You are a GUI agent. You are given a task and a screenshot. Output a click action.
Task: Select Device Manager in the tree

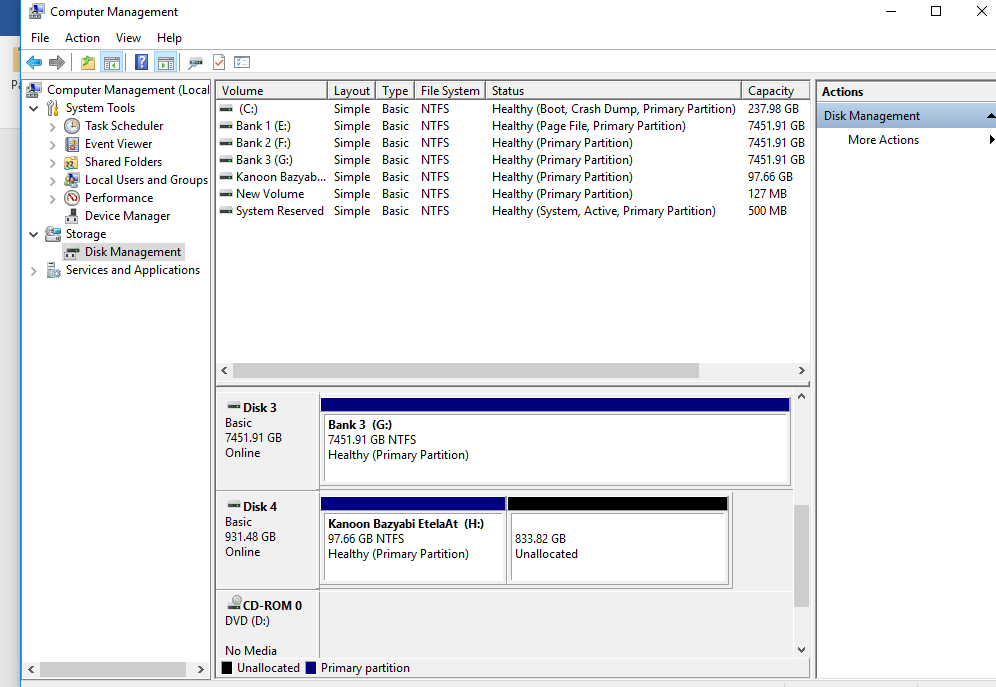127,216
